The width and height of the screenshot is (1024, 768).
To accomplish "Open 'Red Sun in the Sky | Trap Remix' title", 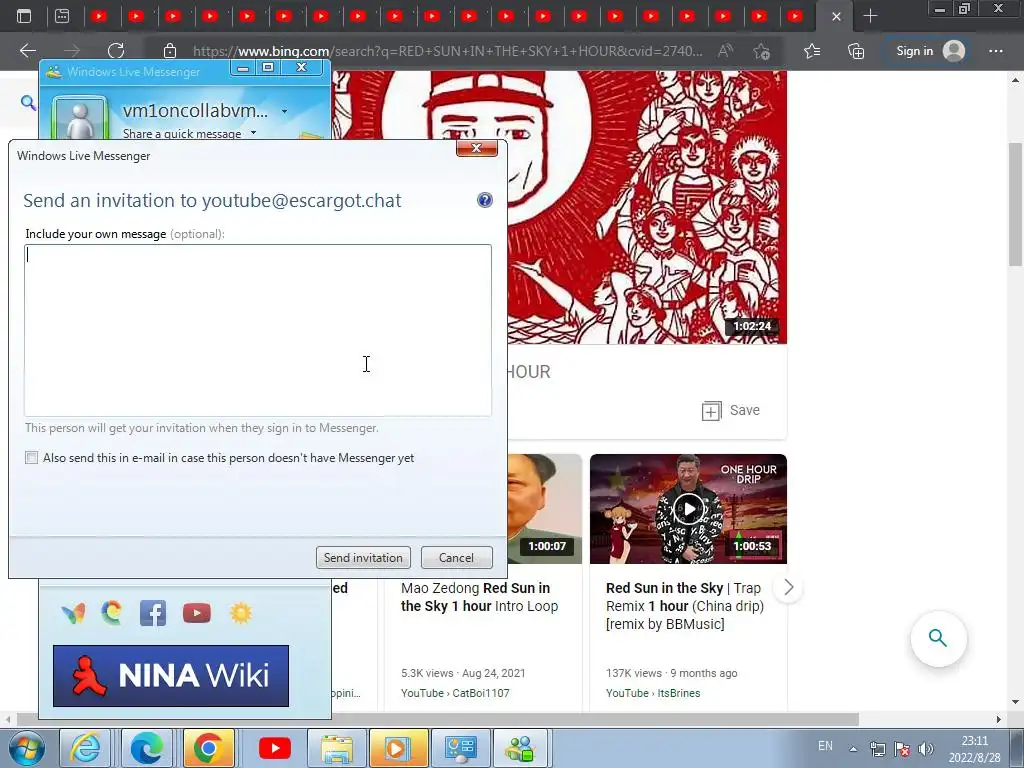I will point(684,606).
